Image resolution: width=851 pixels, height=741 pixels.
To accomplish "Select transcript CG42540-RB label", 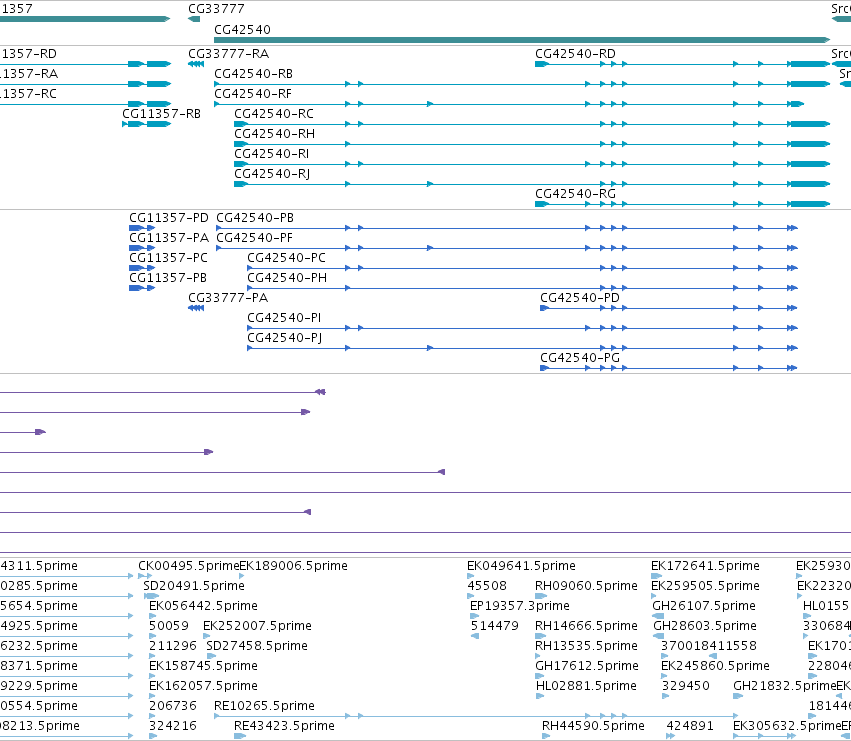I will (x=253, y=74).
